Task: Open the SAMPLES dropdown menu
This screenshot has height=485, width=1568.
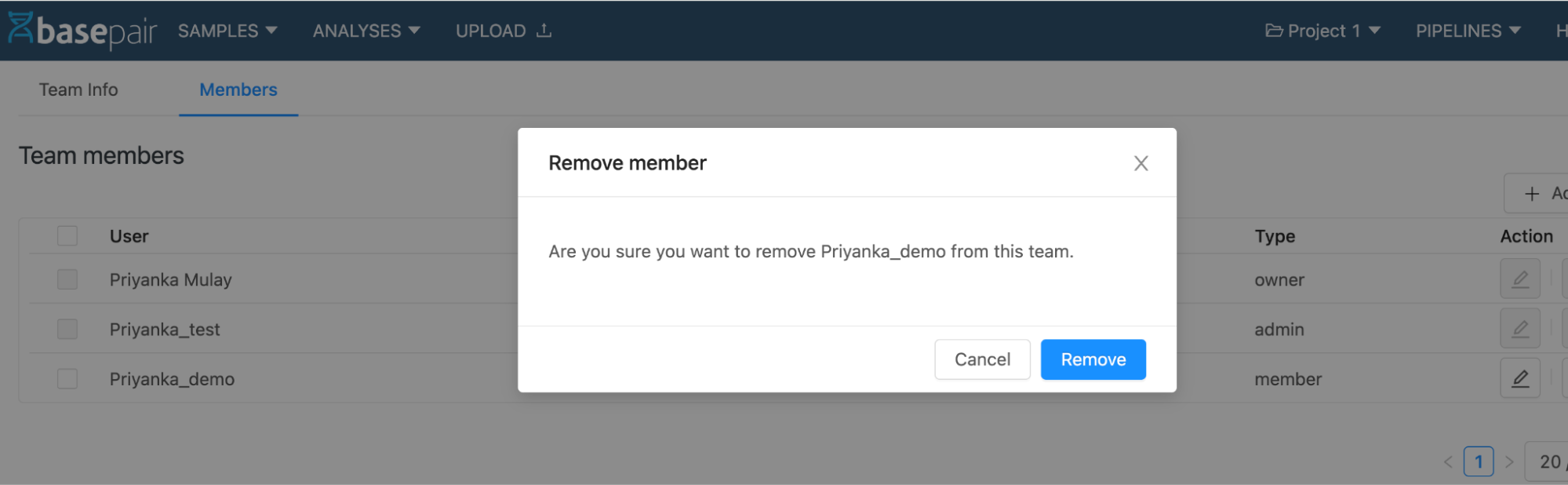Action: [227, 31]
